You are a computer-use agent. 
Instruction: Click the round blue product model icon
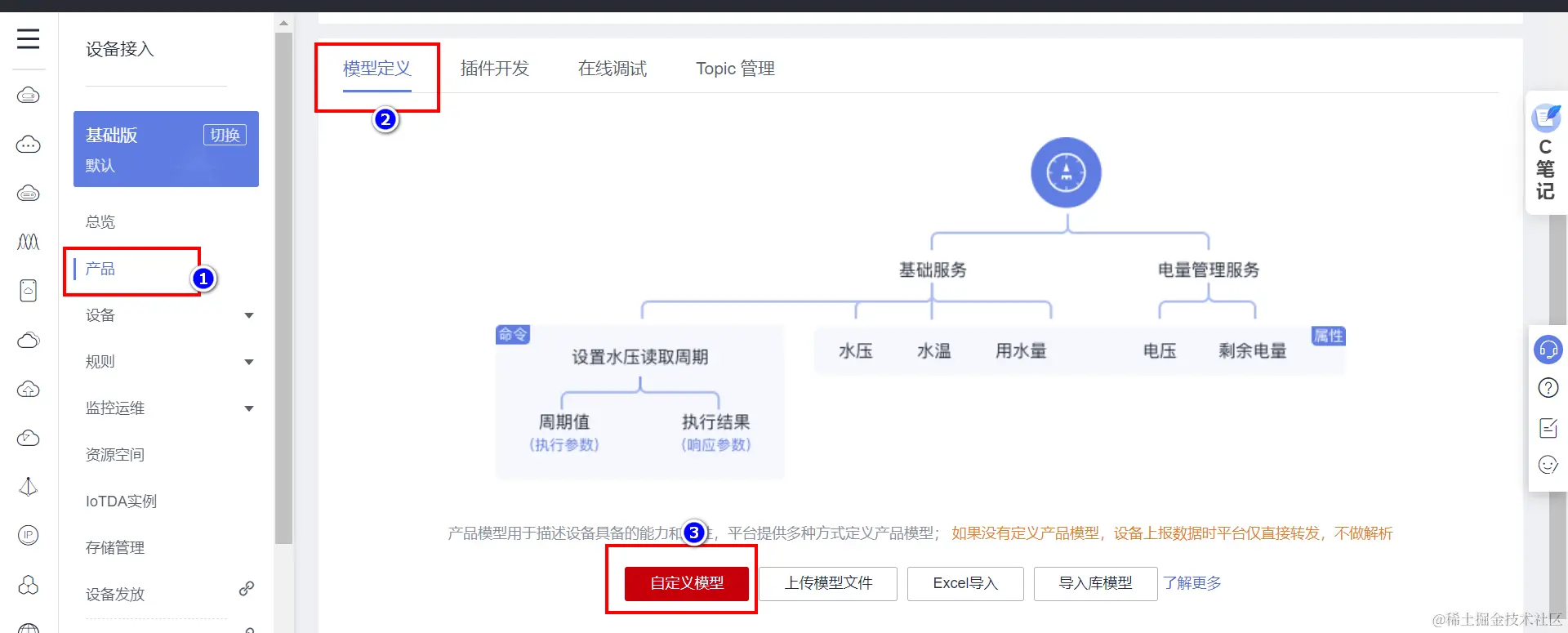coord(1066,172)
